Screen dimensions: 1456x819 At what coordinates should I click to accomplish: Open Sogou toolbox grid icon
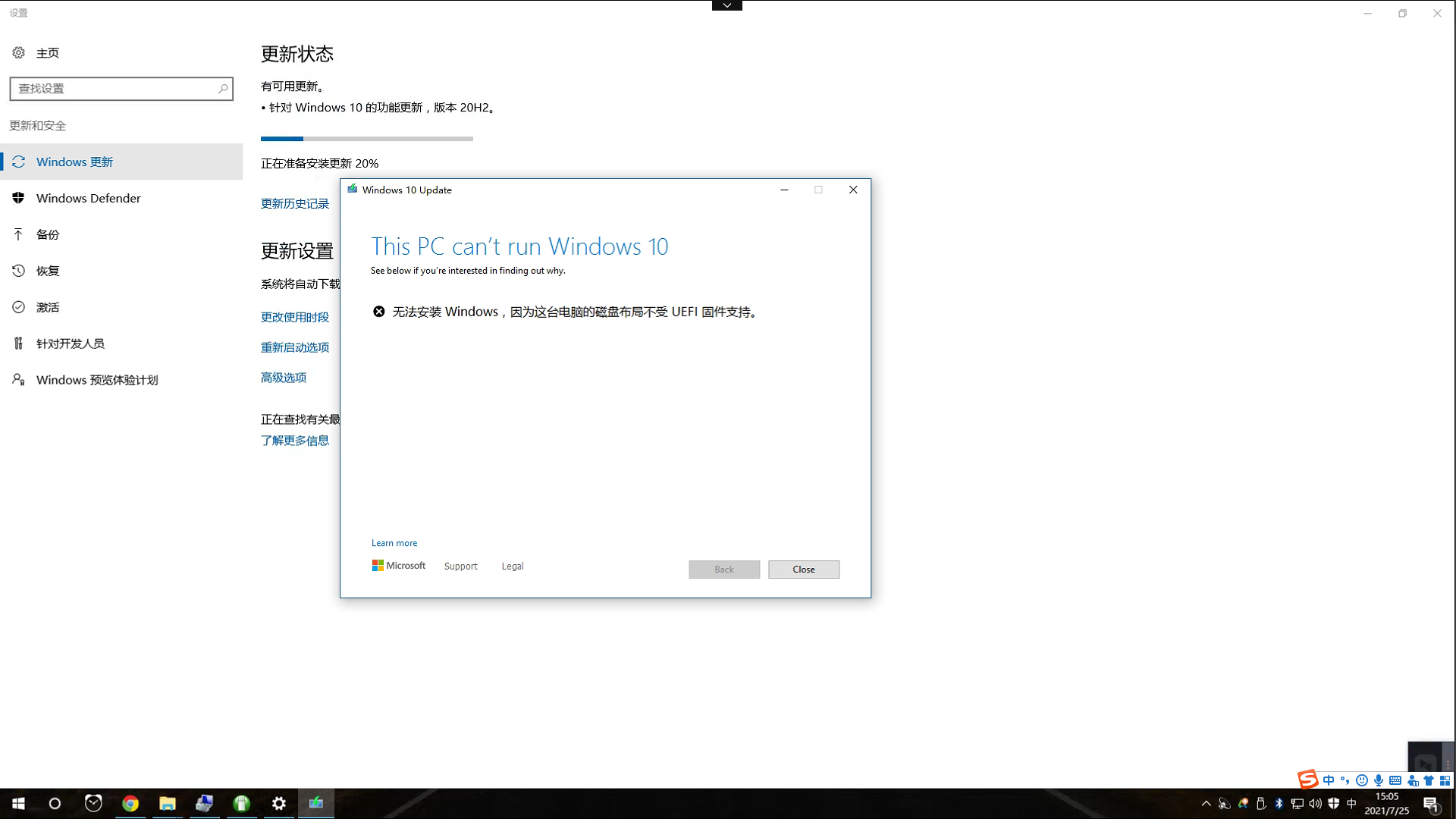[x=1445, y=780]
